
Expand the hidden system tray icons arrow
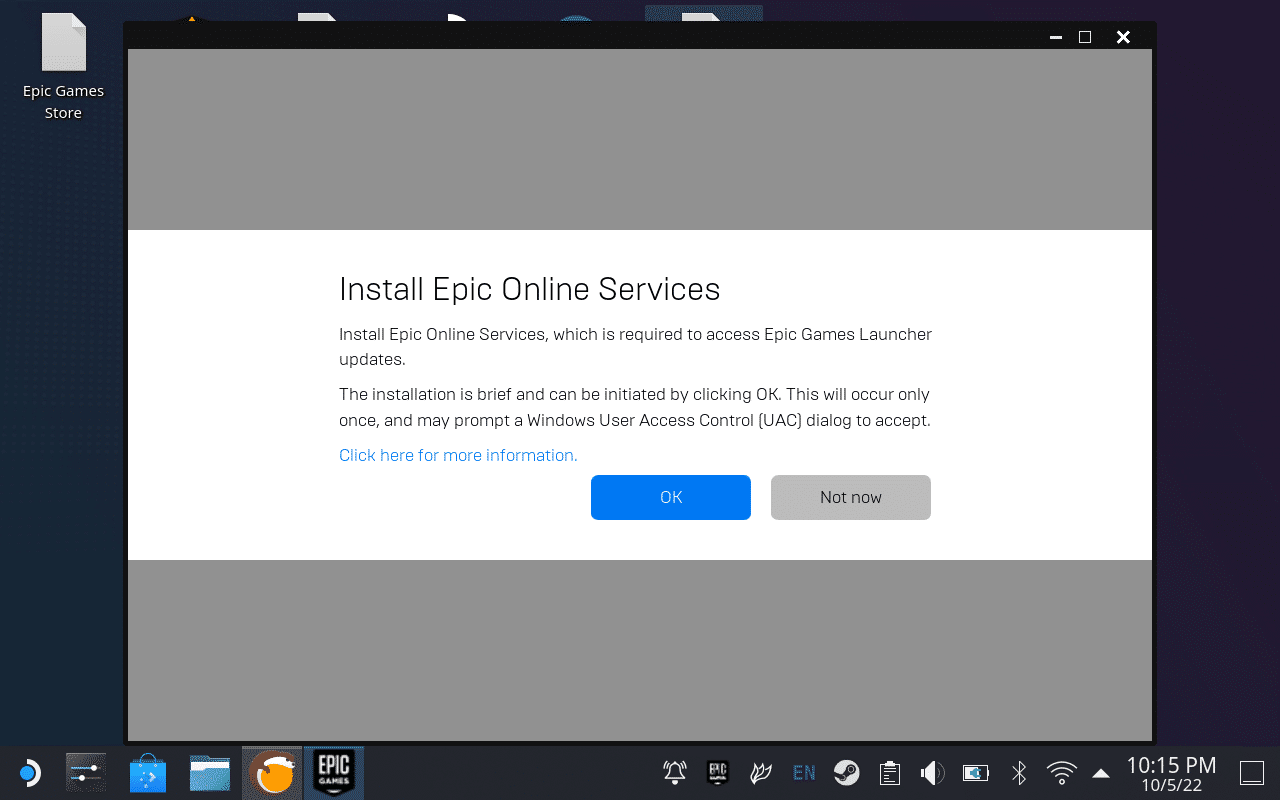1101,773
